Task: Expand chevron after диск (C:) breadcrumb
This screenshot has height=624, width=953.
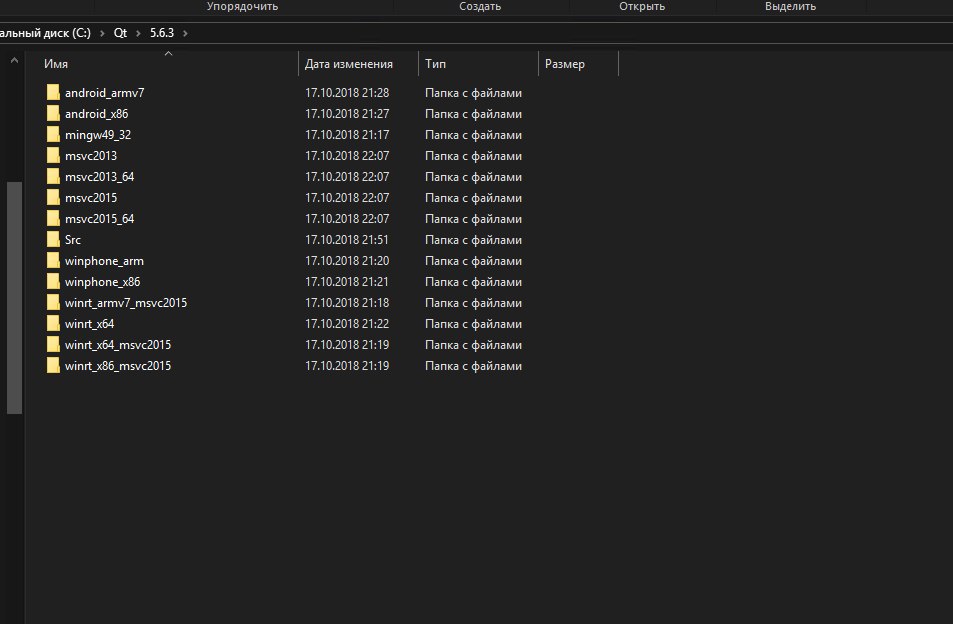Action: pyautogui.click(x=102, y=33)
